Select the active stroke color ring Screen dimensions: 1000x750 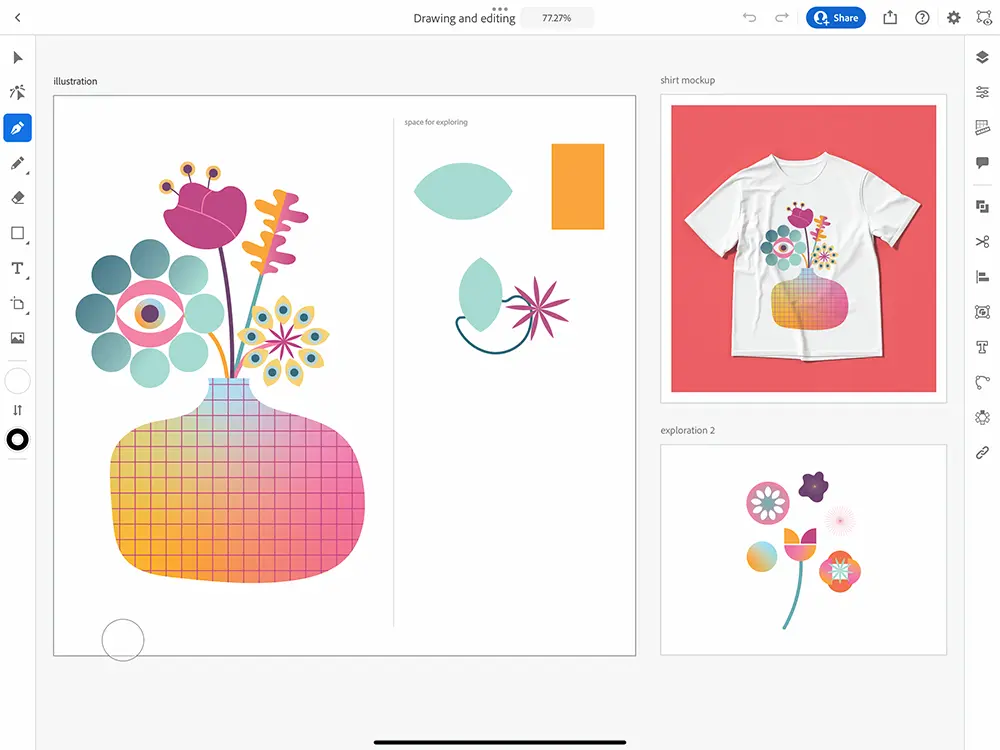point(17,440)
